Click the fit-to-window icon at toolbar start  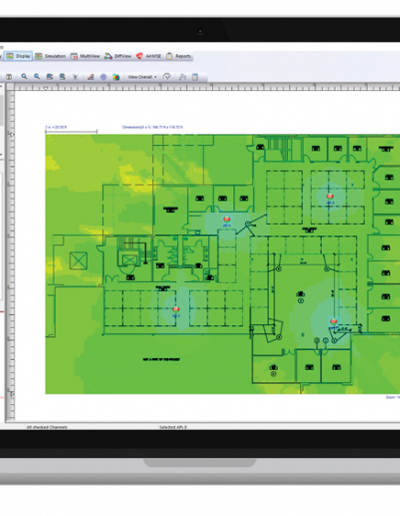coord(9,77)
